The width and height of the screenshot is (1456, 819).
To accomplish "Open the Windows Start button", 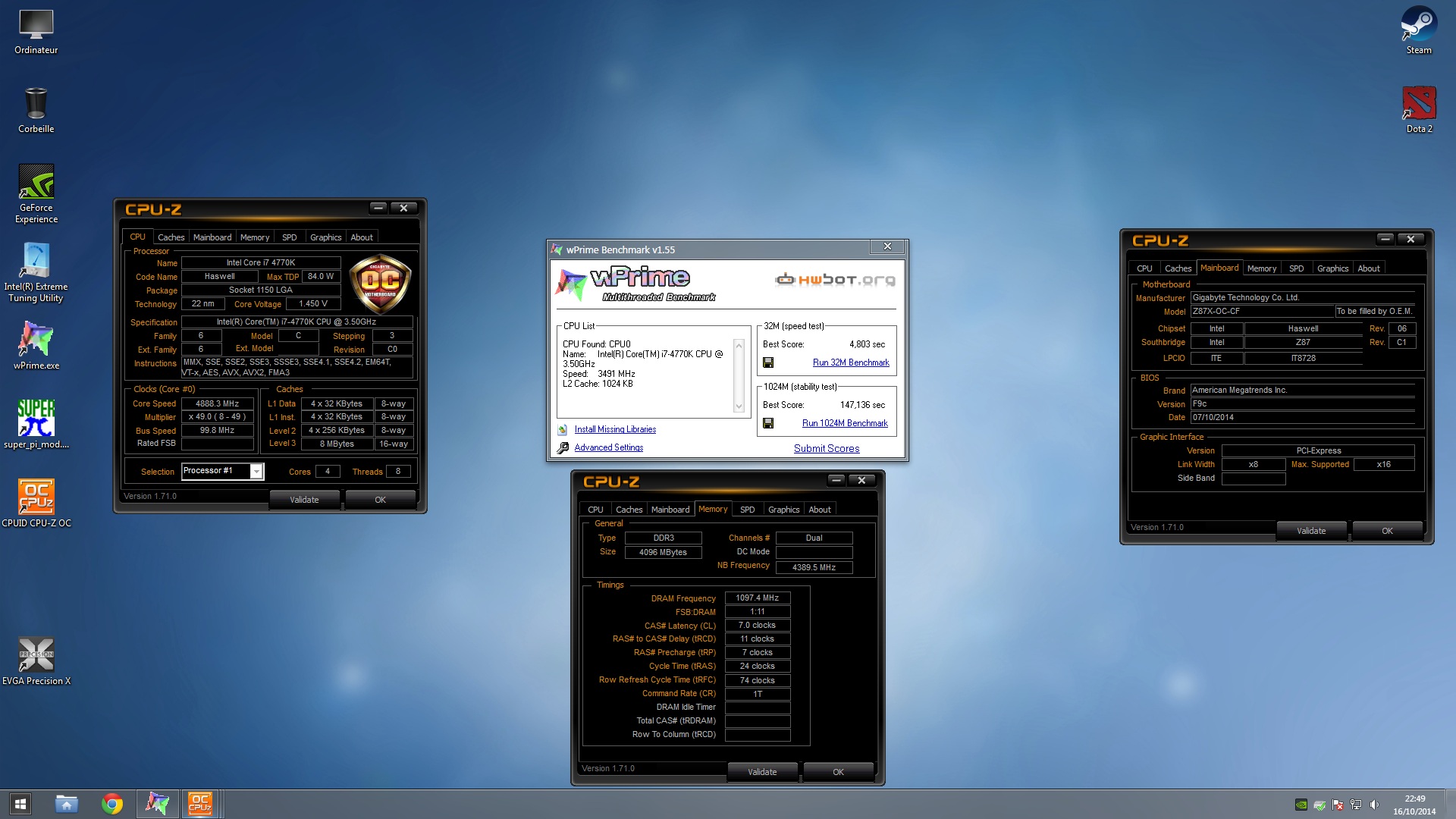I will point(20,804).
